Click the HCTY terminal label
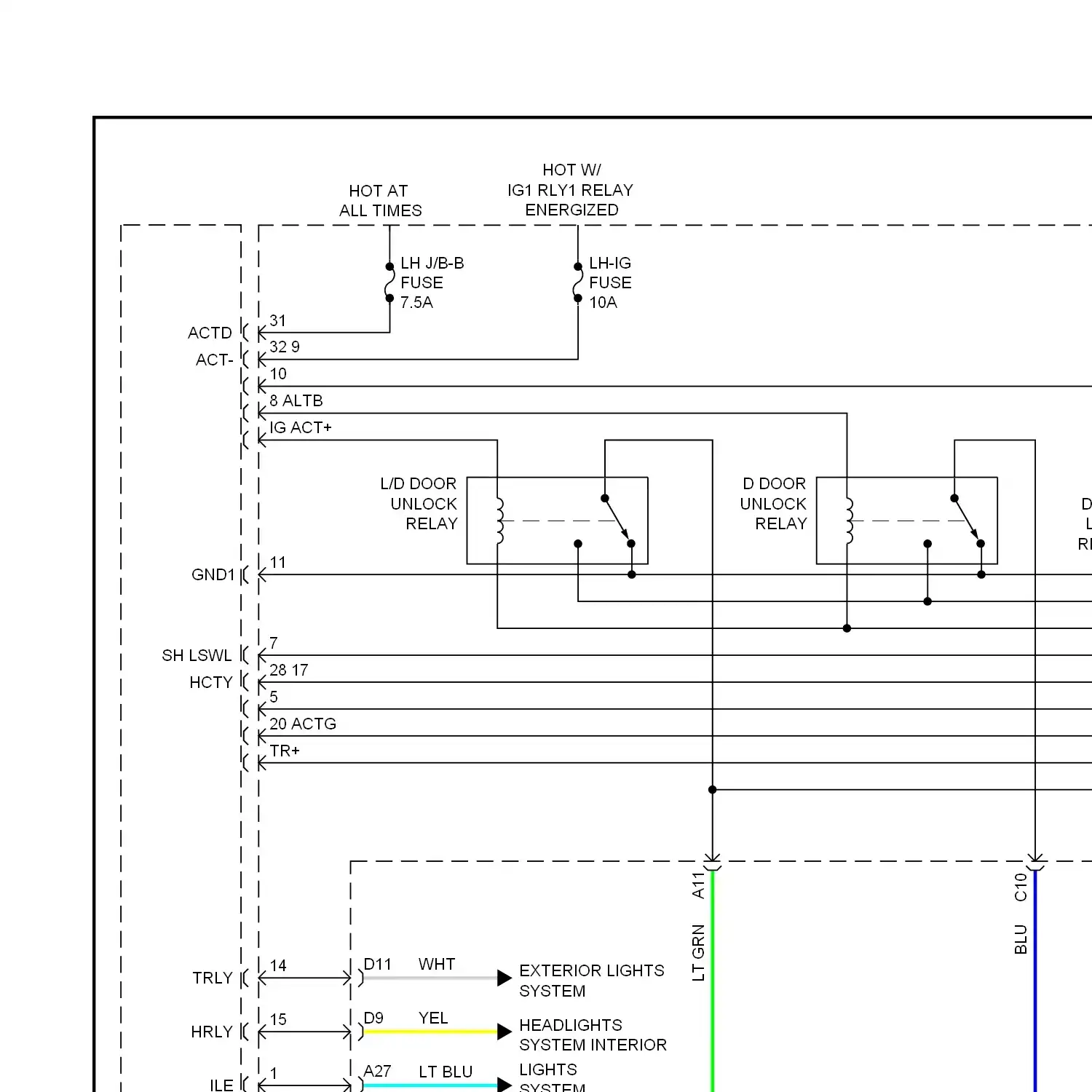 tap(210, 682)
